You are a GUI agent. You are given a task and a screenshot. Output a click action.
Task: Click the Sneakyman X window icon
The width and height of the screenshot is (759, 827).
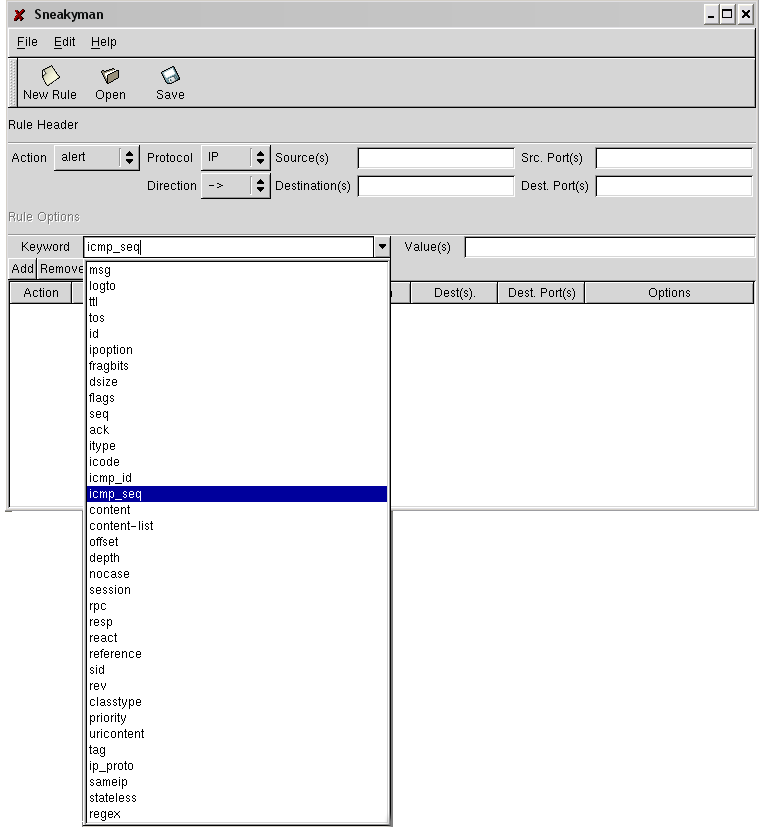(x=19, y=15)
